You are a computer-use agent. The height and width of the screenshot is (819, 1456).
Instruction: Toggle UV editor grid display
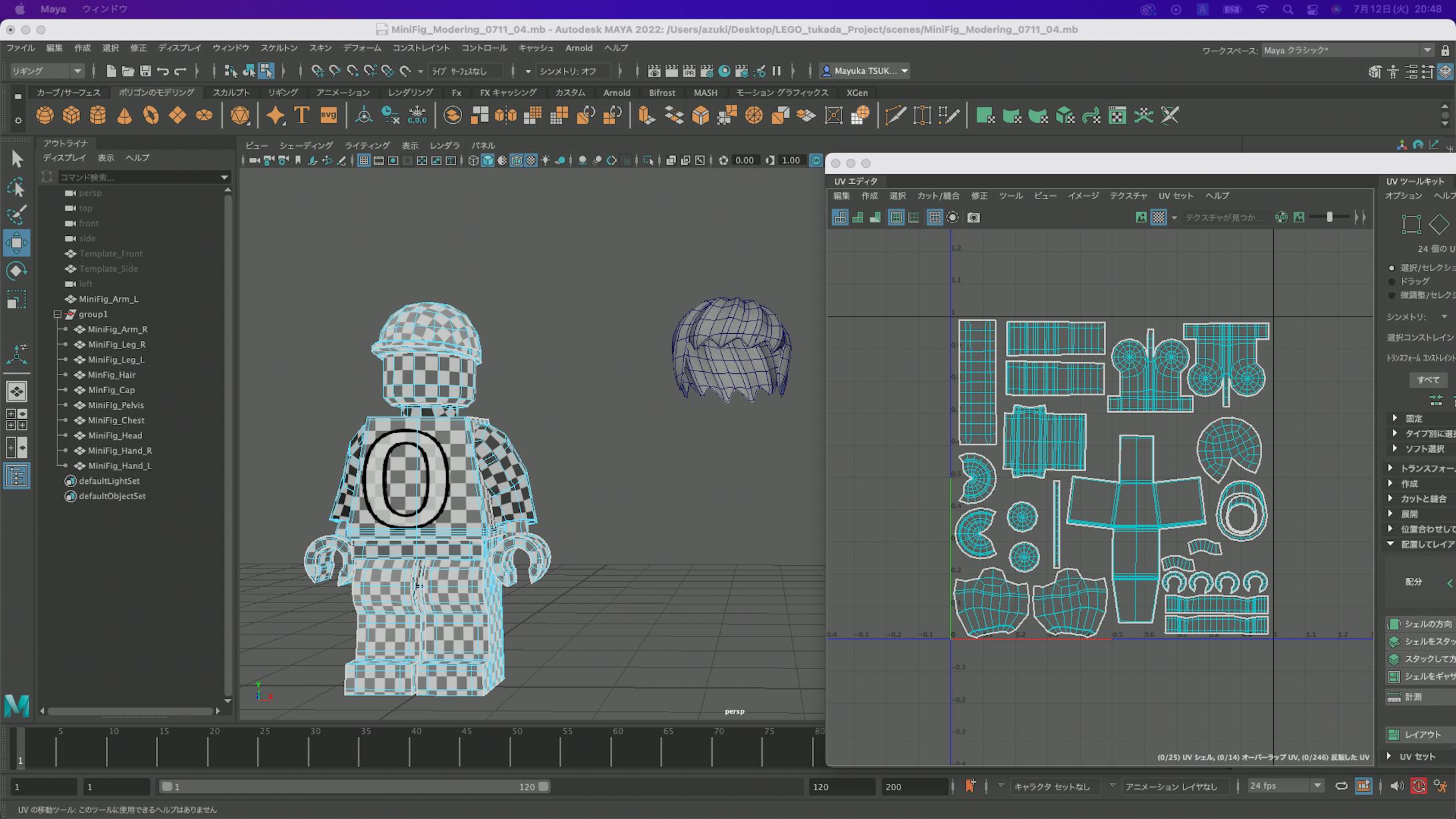coord(935,217)
